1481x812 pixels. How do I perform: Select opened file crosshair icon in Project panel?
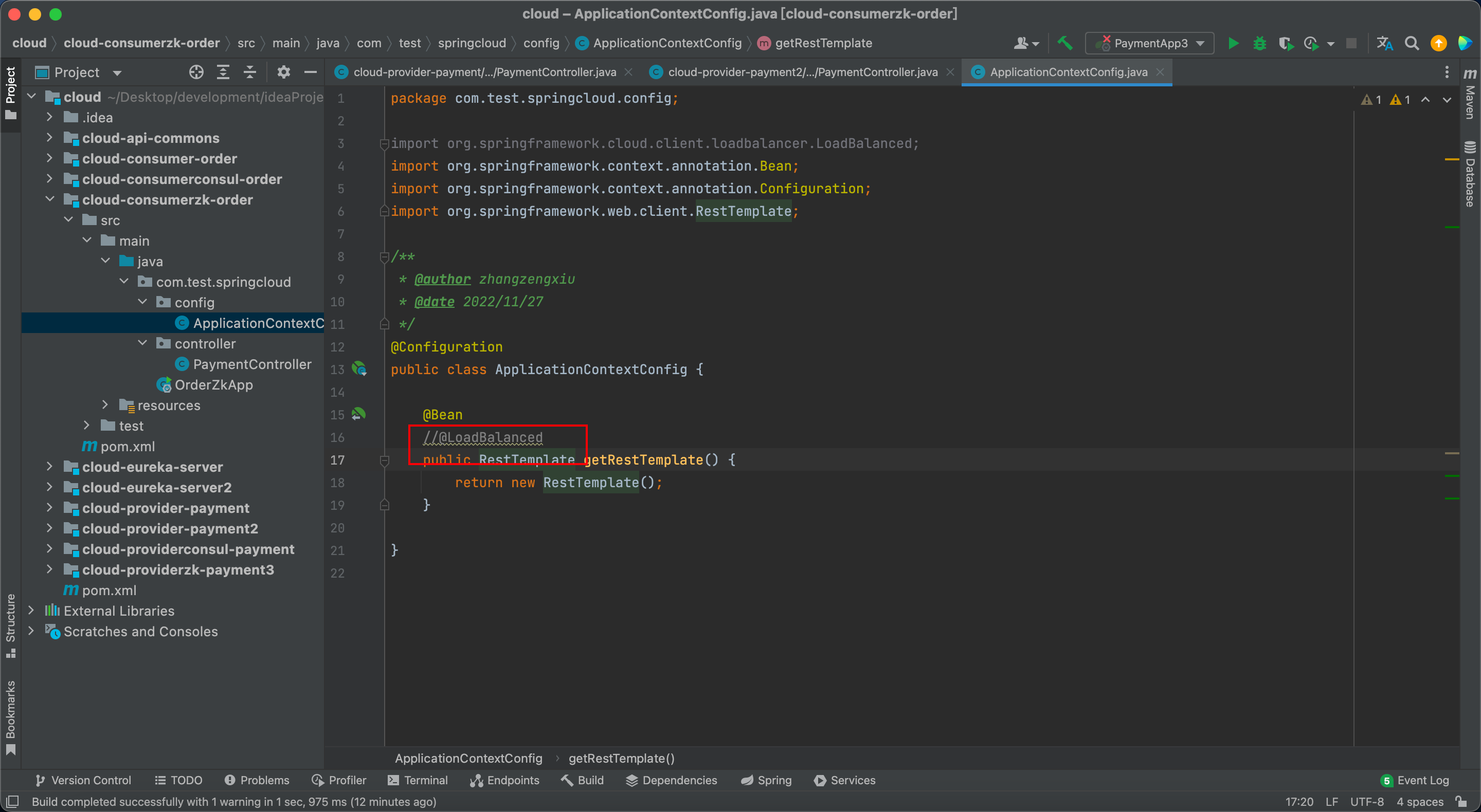pos(196,72)
